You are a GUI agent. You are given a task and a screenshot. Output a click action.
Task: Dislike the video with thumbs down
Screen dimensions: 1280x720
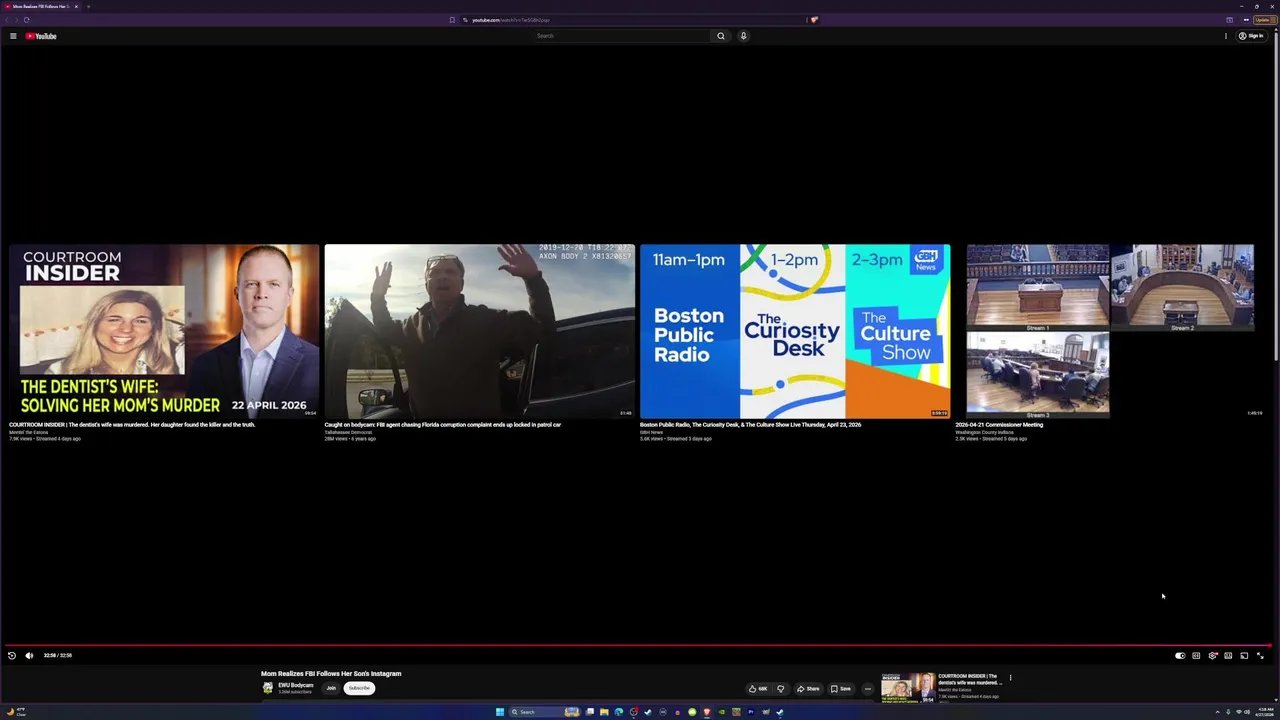781,688
